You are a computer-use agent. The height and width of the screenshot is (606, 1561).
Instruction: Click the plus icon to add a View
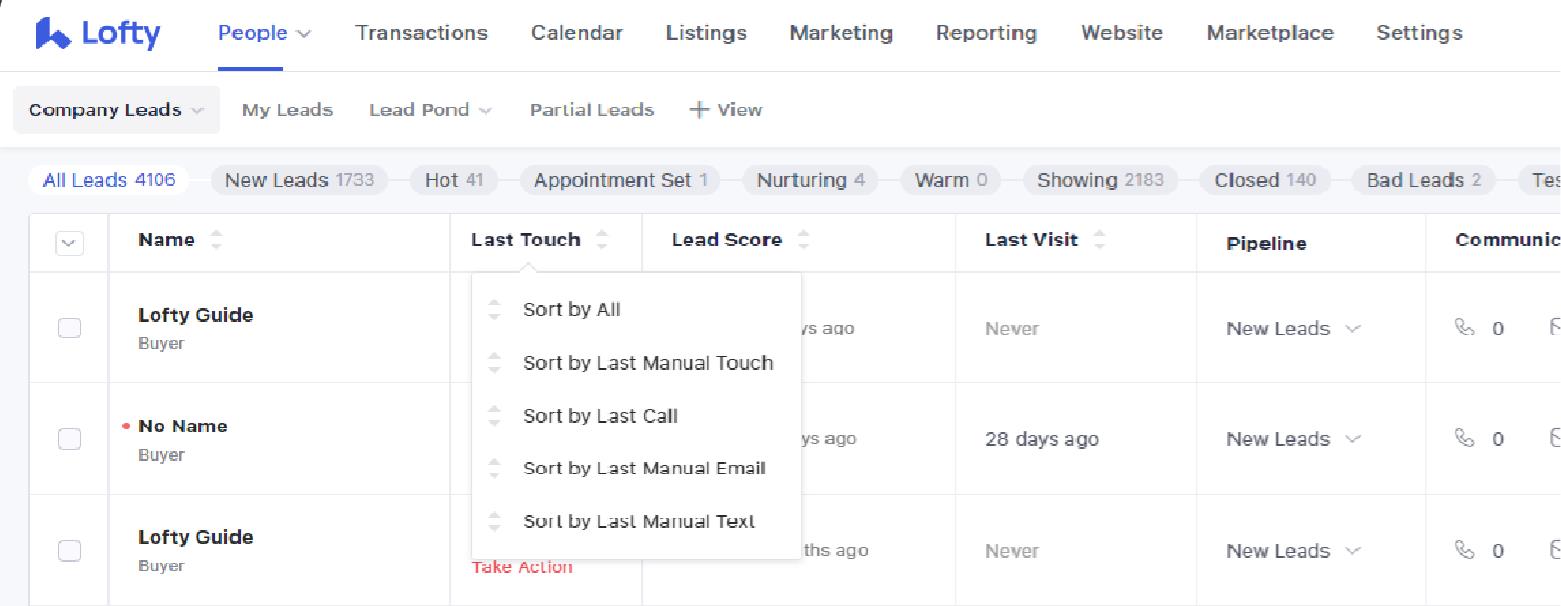pyautogui.click(x=699, y=110)
